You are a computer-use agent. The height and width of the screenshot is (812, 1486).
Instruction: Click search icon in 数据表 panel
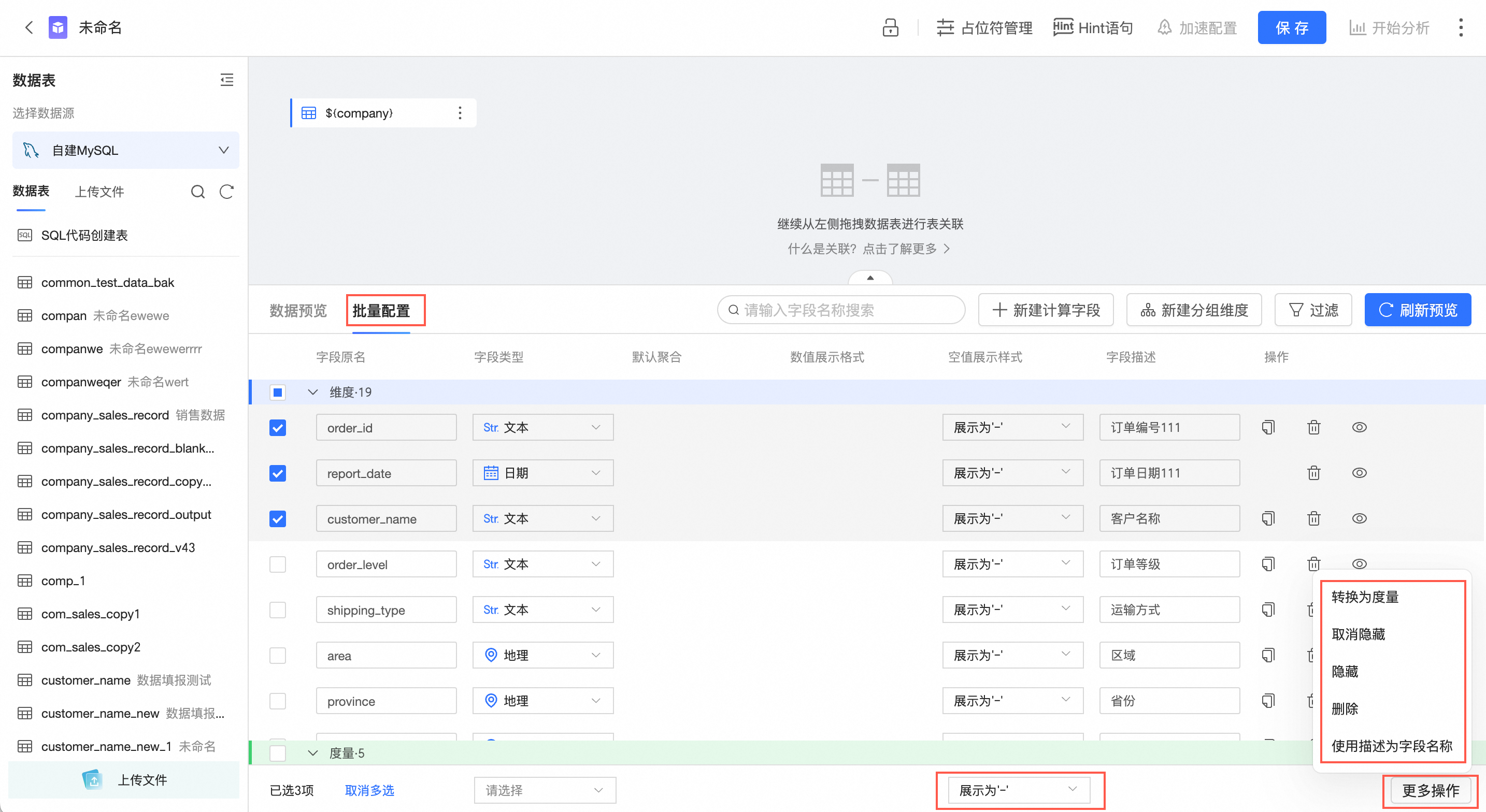[x=198, y=192]
